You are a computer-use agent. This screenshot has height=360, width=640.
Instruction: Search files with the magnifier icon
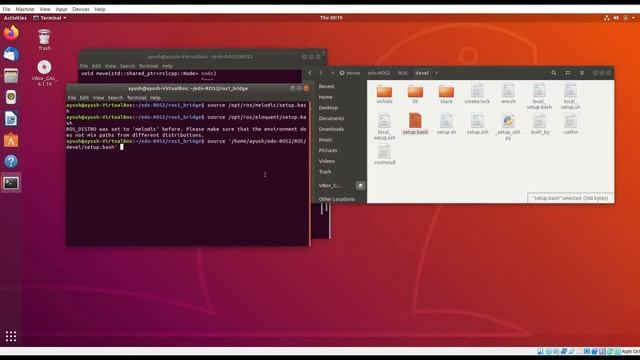[553, 73]
